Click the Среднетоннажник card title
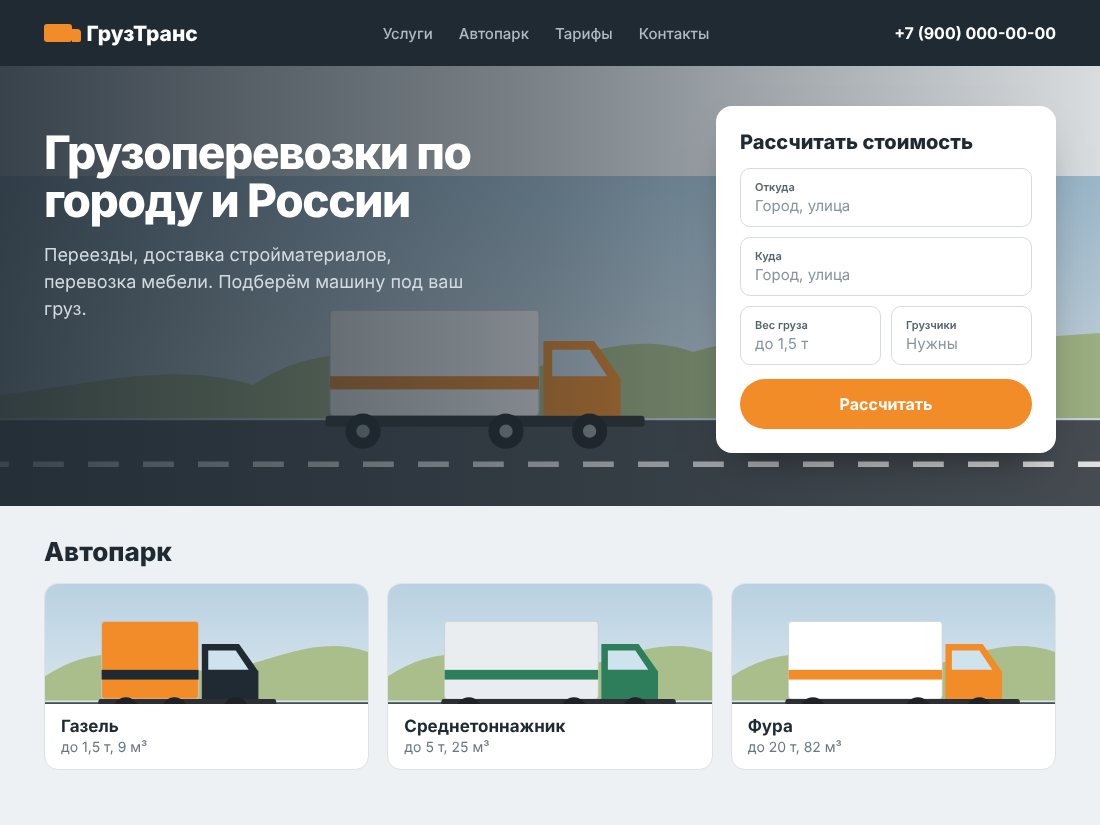The height and width of the screenshot is (825, 1100). 485,726
